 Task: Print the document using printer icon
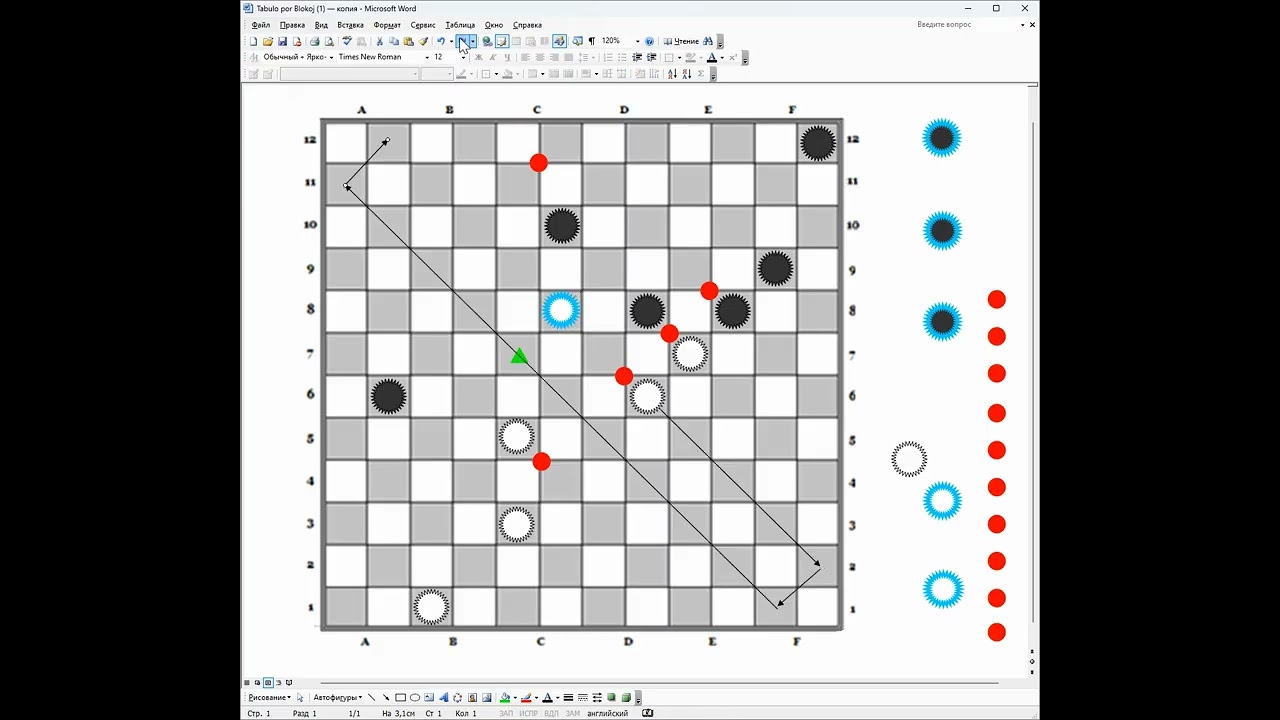(x=315, y=41)
